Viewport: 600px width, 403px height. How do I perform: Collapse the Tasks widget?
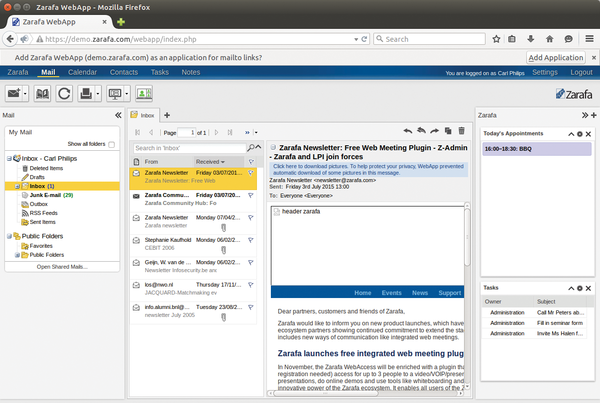pos(571,288)
